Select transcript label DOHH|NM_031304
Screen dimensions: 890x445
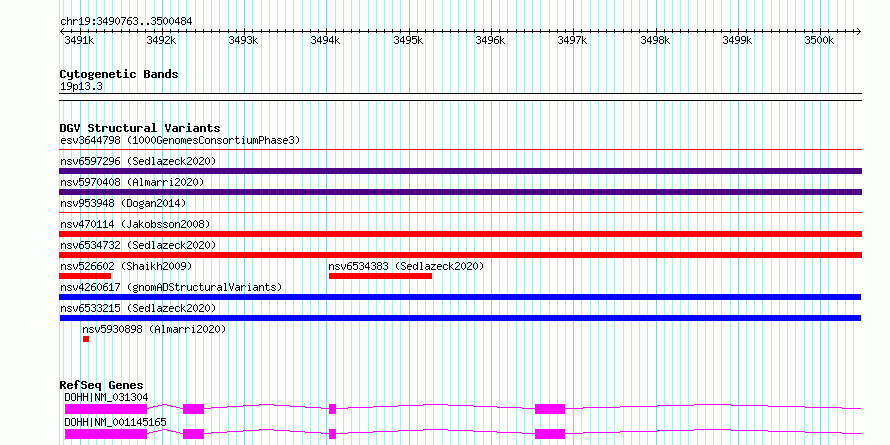(x=106, y=397)
